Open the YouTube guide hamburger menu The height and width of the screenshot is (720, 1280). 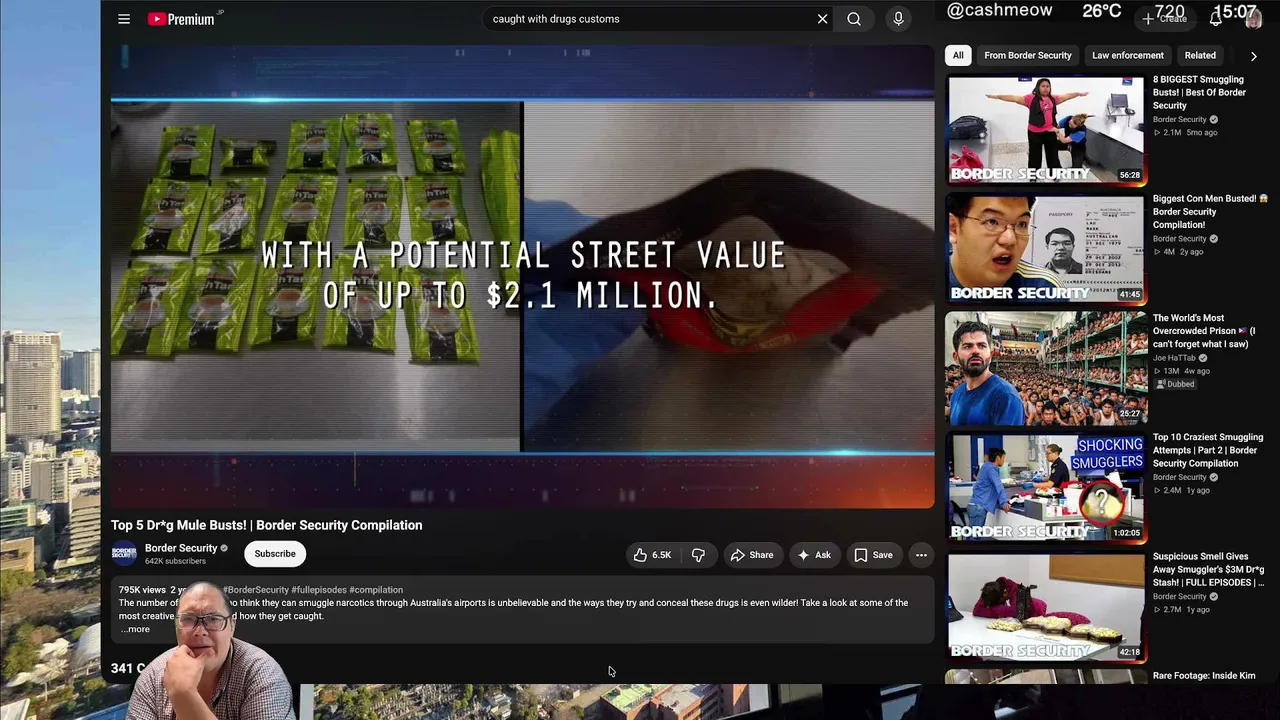(124, 19)
